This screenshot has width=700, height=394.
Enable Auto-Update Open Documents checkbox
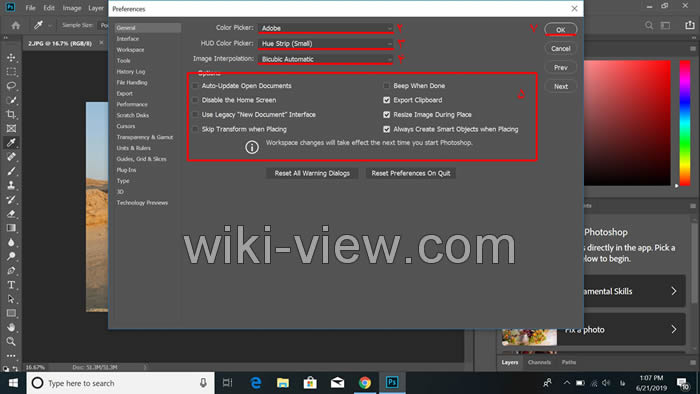195,86
